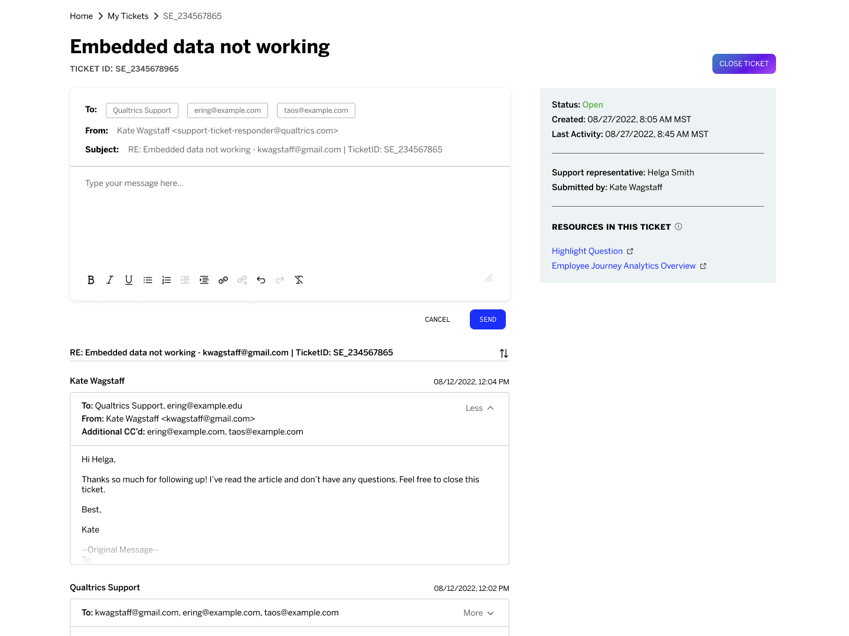Toggle italic text formatting
Image resolution: width=849 pixels, height=636 pixels.
109,280
